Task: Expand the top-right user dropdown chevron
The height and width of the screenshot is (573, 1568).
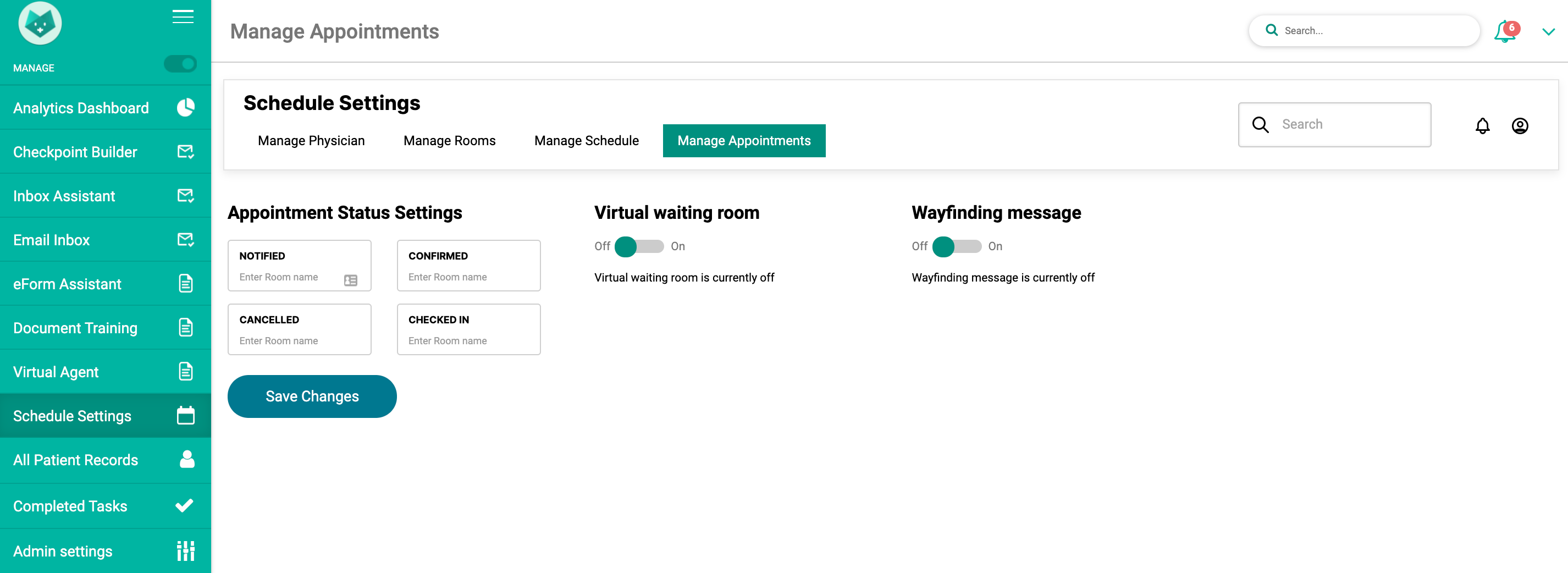Action: (x=1549, y=32)
